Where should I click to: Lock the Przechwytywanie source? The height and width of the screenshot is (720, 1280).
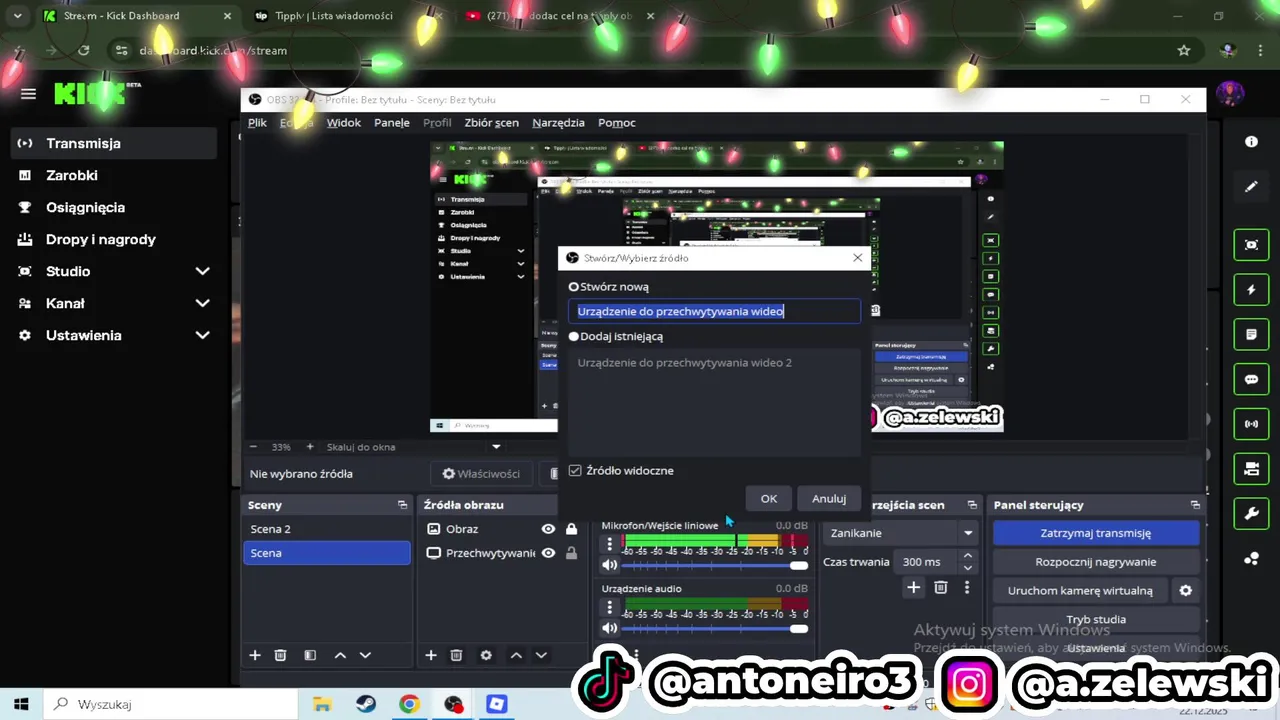coord(571,553)
